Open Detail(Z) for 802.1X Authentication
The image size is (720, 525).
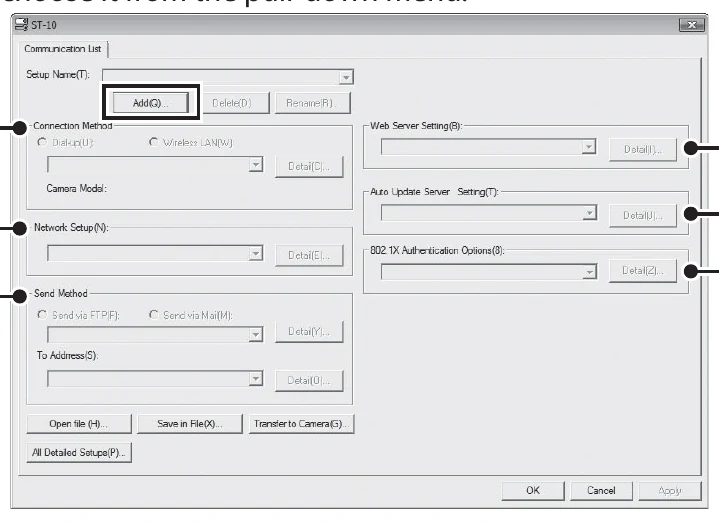coord(643,271)
